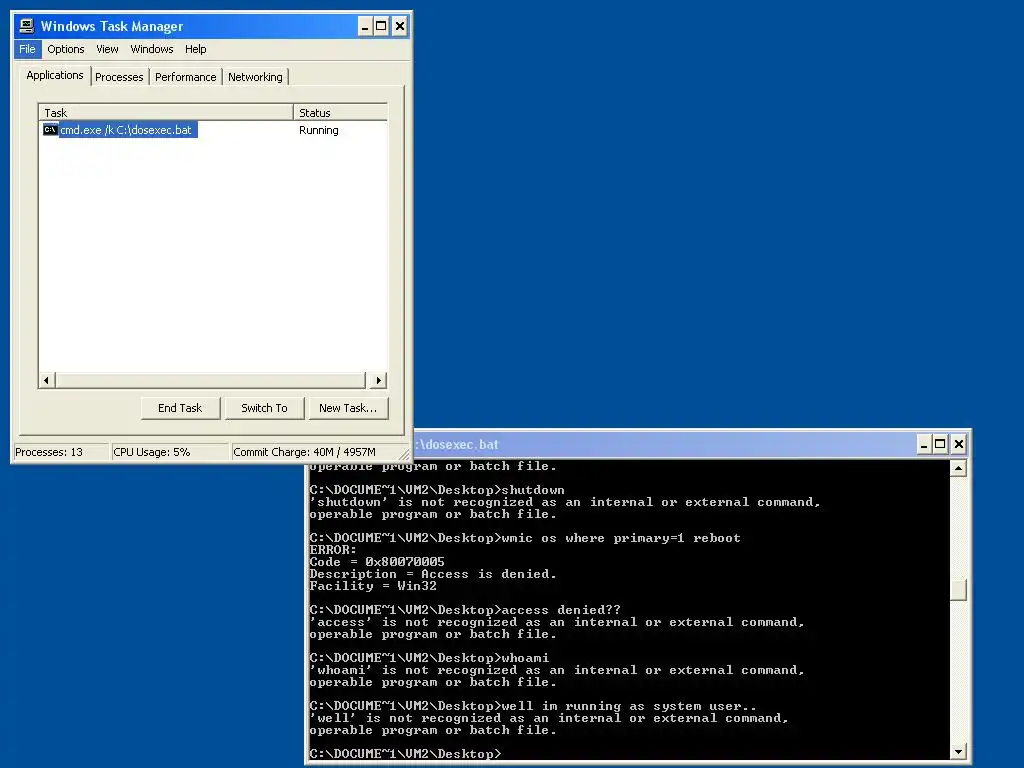The height and width of the screenshot is (768, 1024).
Task: Click the cmd icon in the task row
Action: click(x=50, y=130)
